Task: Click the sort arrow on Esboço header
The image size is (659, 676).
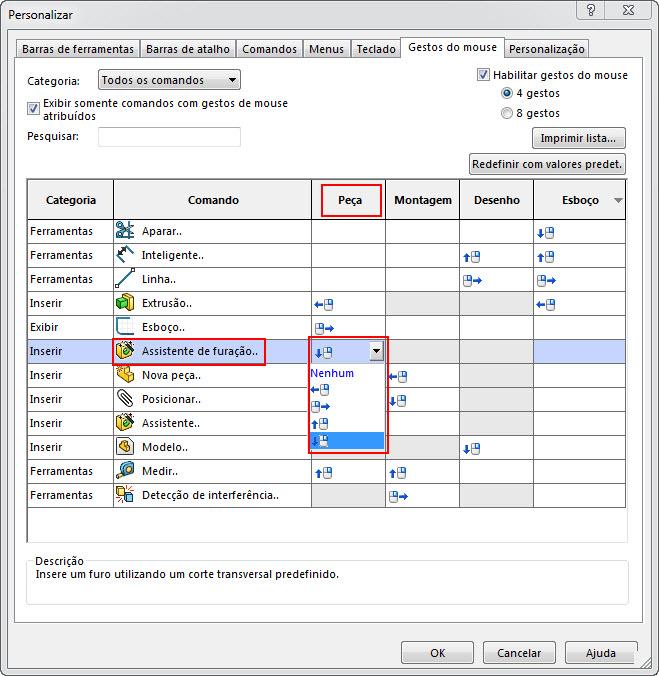Action: click(x=618, y=200)
